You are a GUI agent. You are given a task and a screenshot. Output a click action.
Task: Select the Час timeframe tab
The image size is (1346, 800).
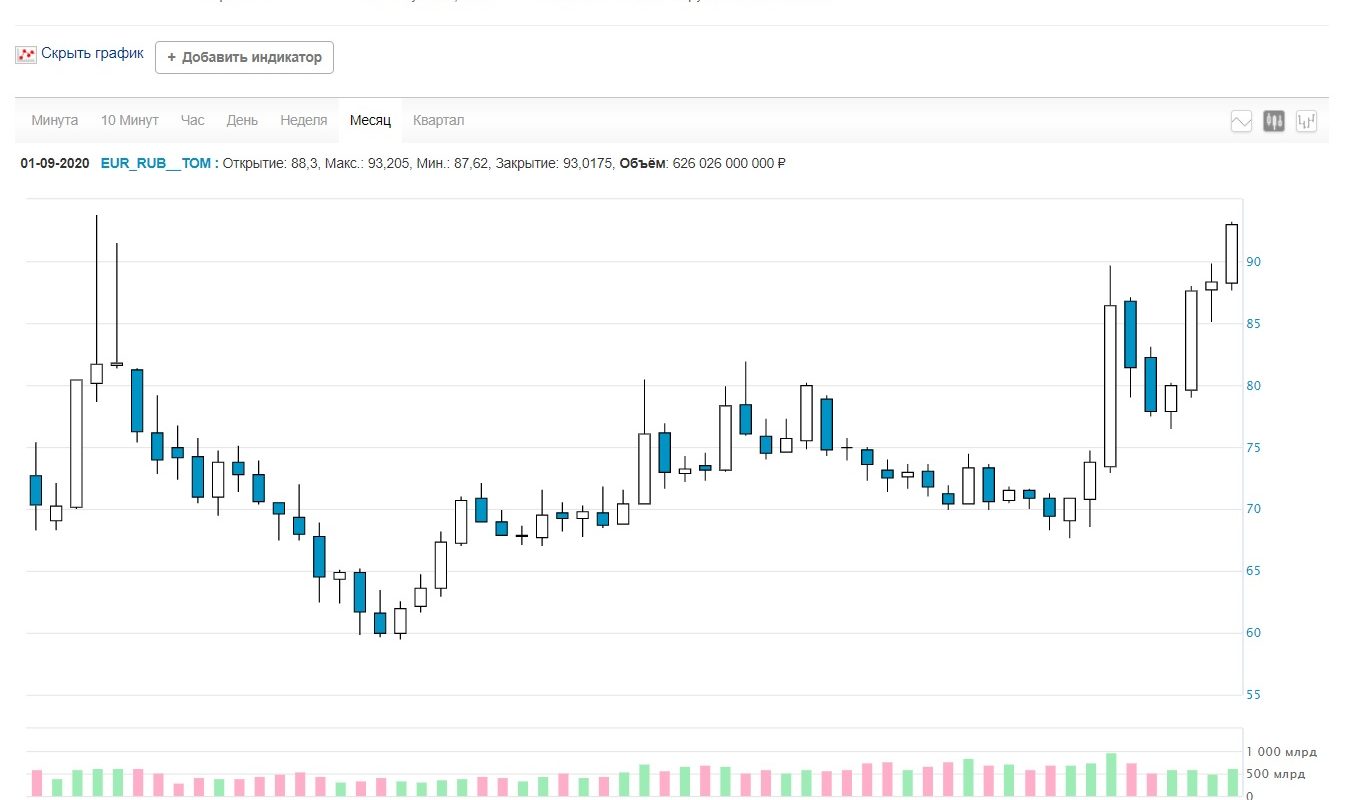pyautogui.click(x=193, y=120)
